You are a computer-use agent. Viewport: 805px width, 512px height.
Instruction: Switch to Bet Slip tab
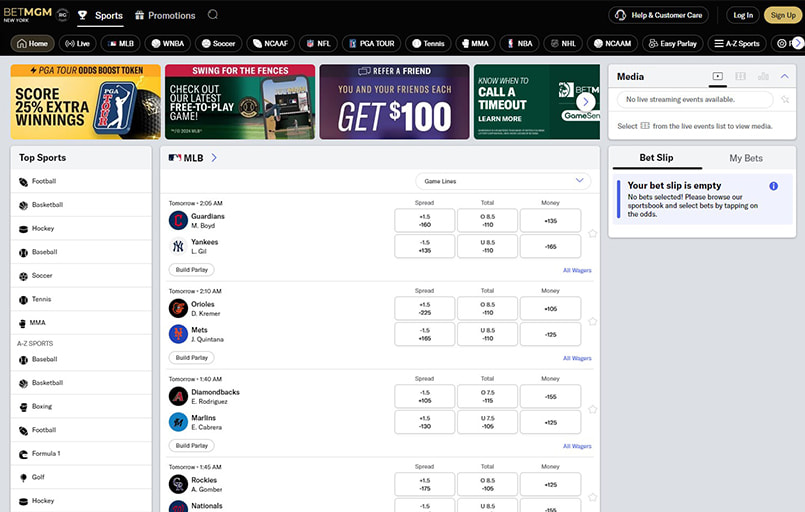coord(656,158)
